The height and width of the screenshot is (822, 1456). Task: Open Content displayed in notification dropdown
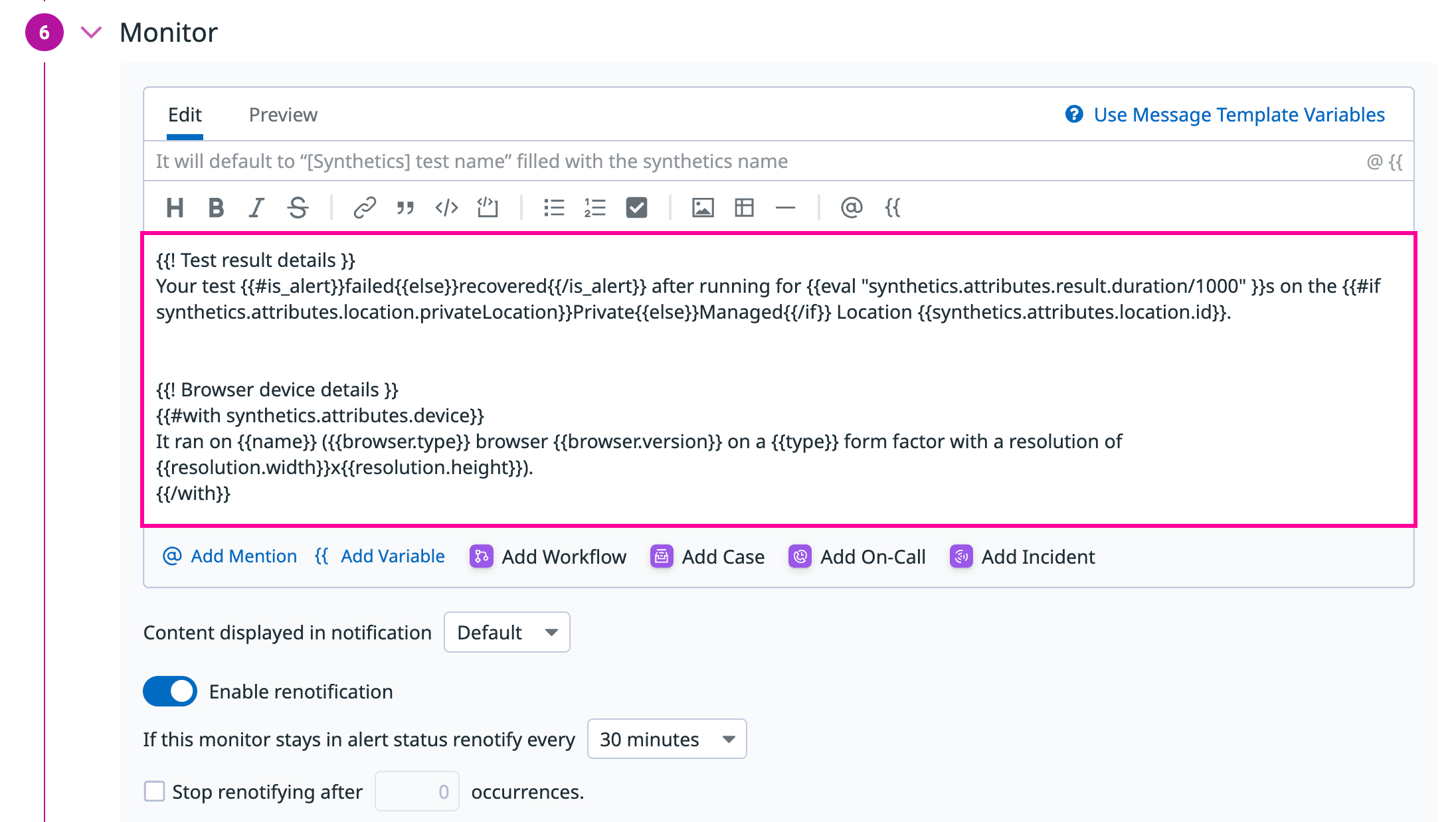pyautogui.click(x=507, y=632)
